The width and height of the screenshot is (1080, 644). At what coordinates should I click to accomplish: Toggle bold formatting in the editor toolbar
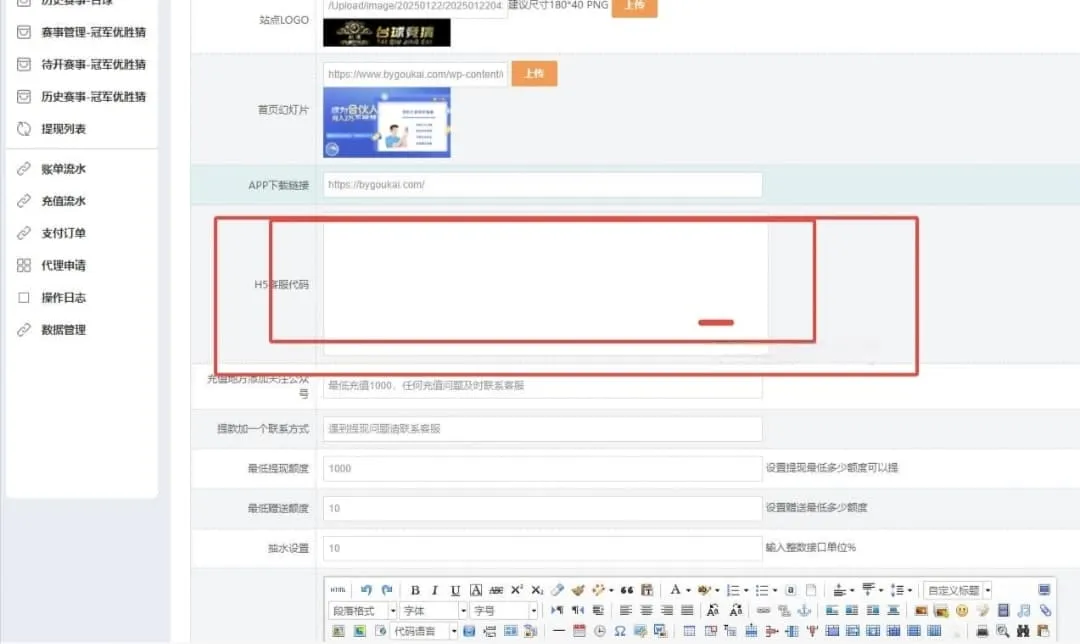coord(415,590)
